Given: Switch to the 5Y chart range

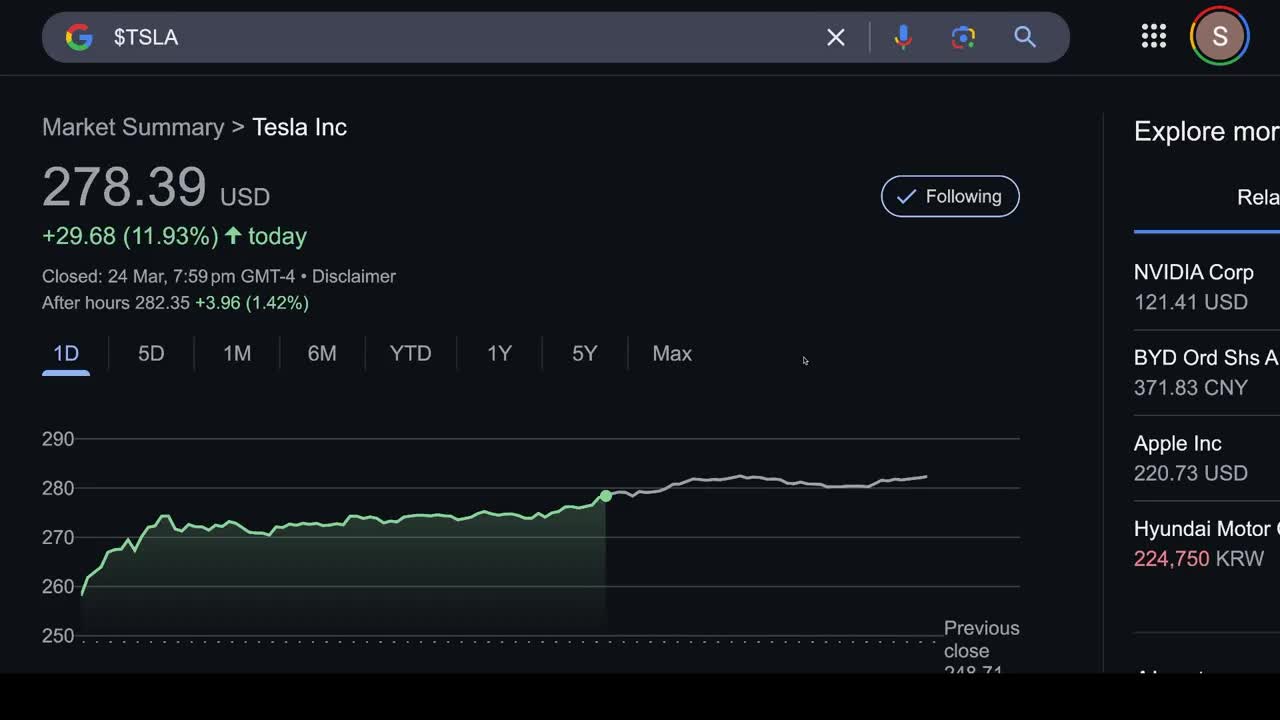Looking at the screenshot, I should (584, 354).
